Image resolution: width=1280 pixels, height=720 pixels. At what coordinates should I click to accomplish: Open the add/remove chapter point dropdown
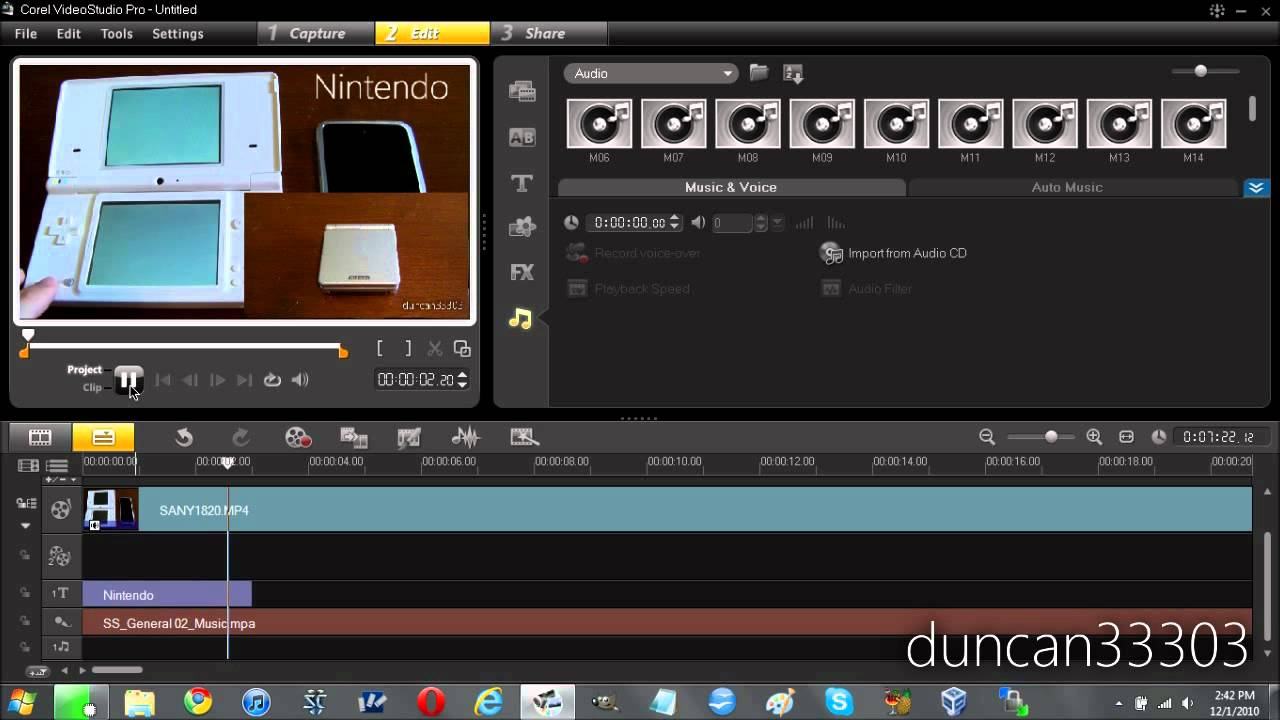click(61, 479)
